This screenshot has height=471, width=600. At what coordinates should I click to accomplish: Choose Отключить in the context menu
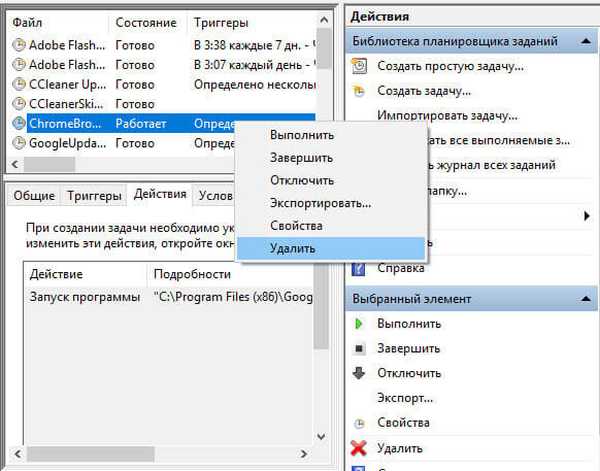pos(301,180)
